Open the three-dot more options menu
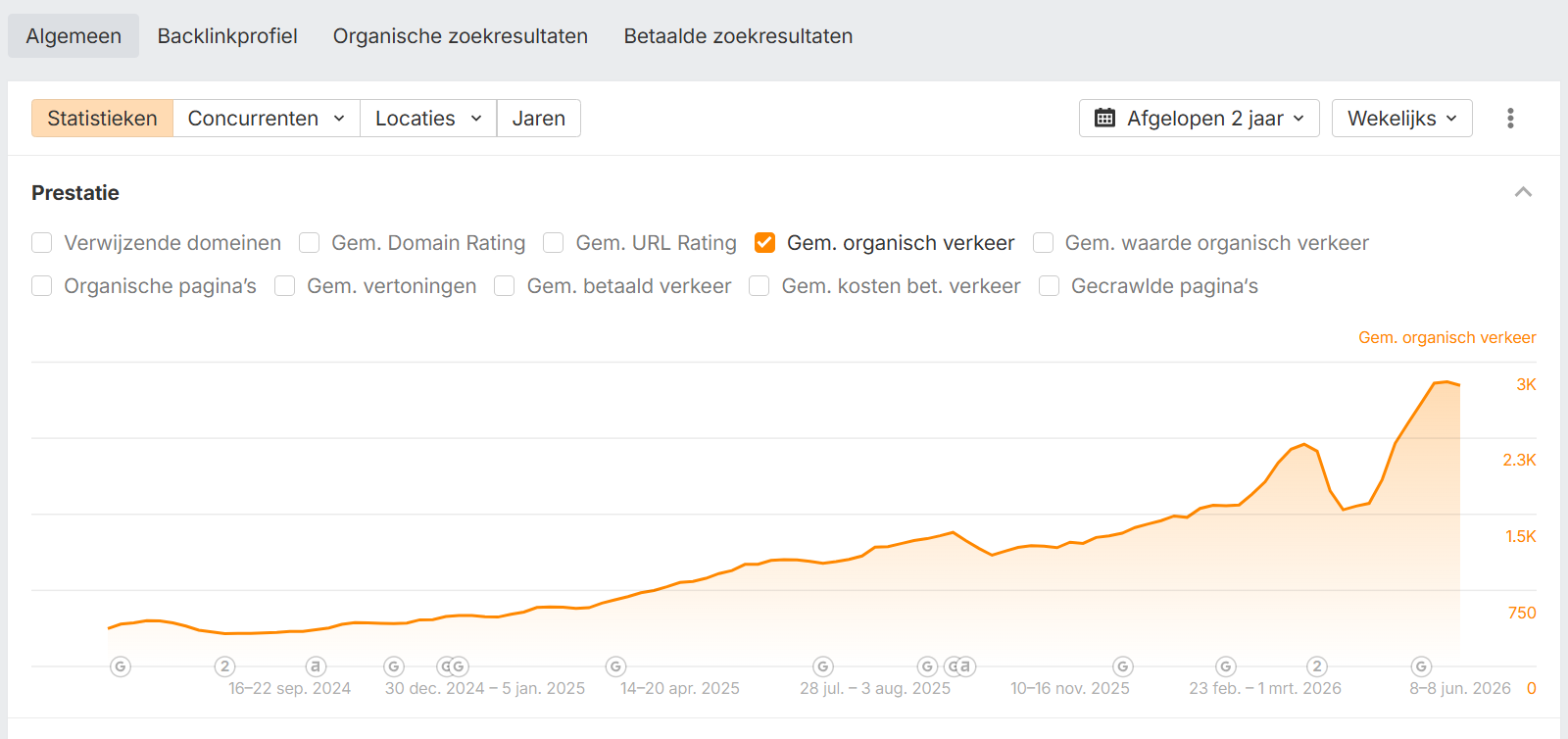This screenshot has height=739, width=1568. pyautogui.click(x=1510, y=119)
